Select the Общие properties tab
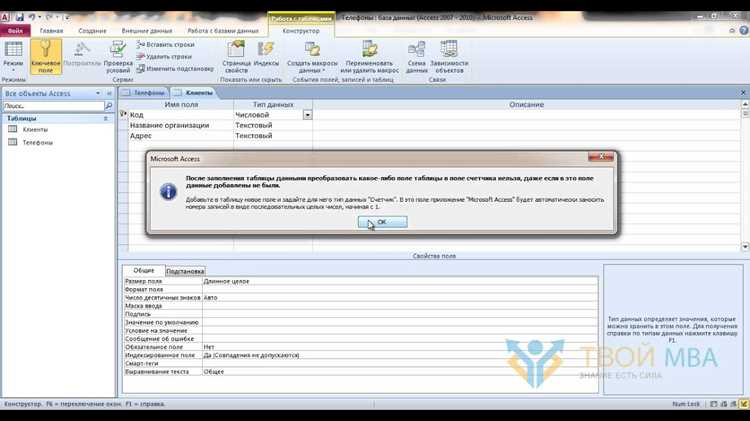Viewport: 750px width, 421px height. click(x=143, y=270)
